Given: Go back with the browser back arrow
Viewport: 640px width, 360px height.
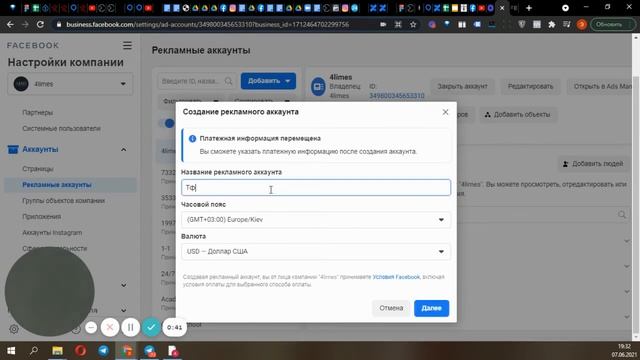Looking at the screenshot, I should click(x=10, y=24).
